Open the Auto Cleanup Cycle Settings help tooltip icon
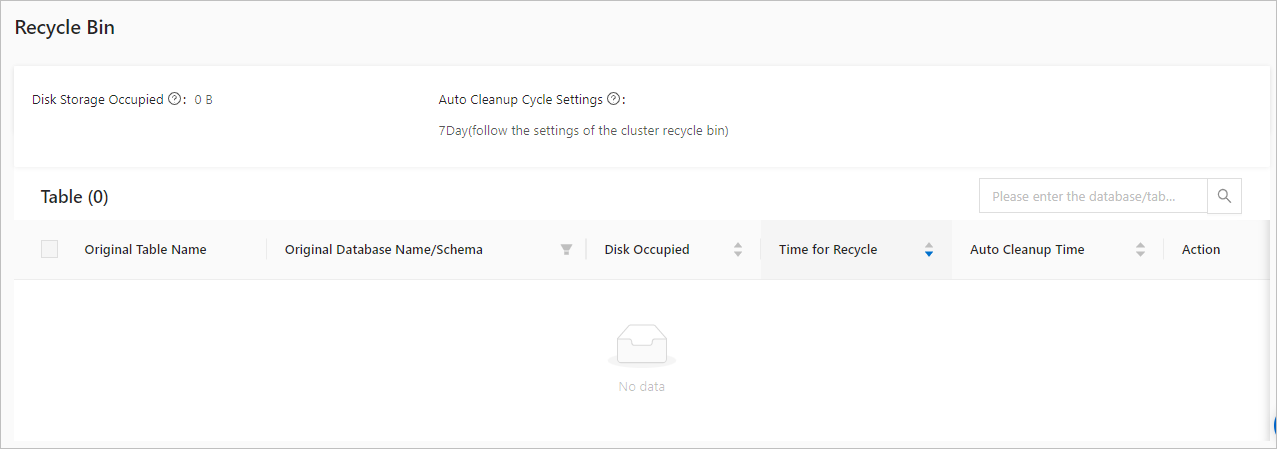The width and height of the screenshot is (1277, 449). click(613, 99)
